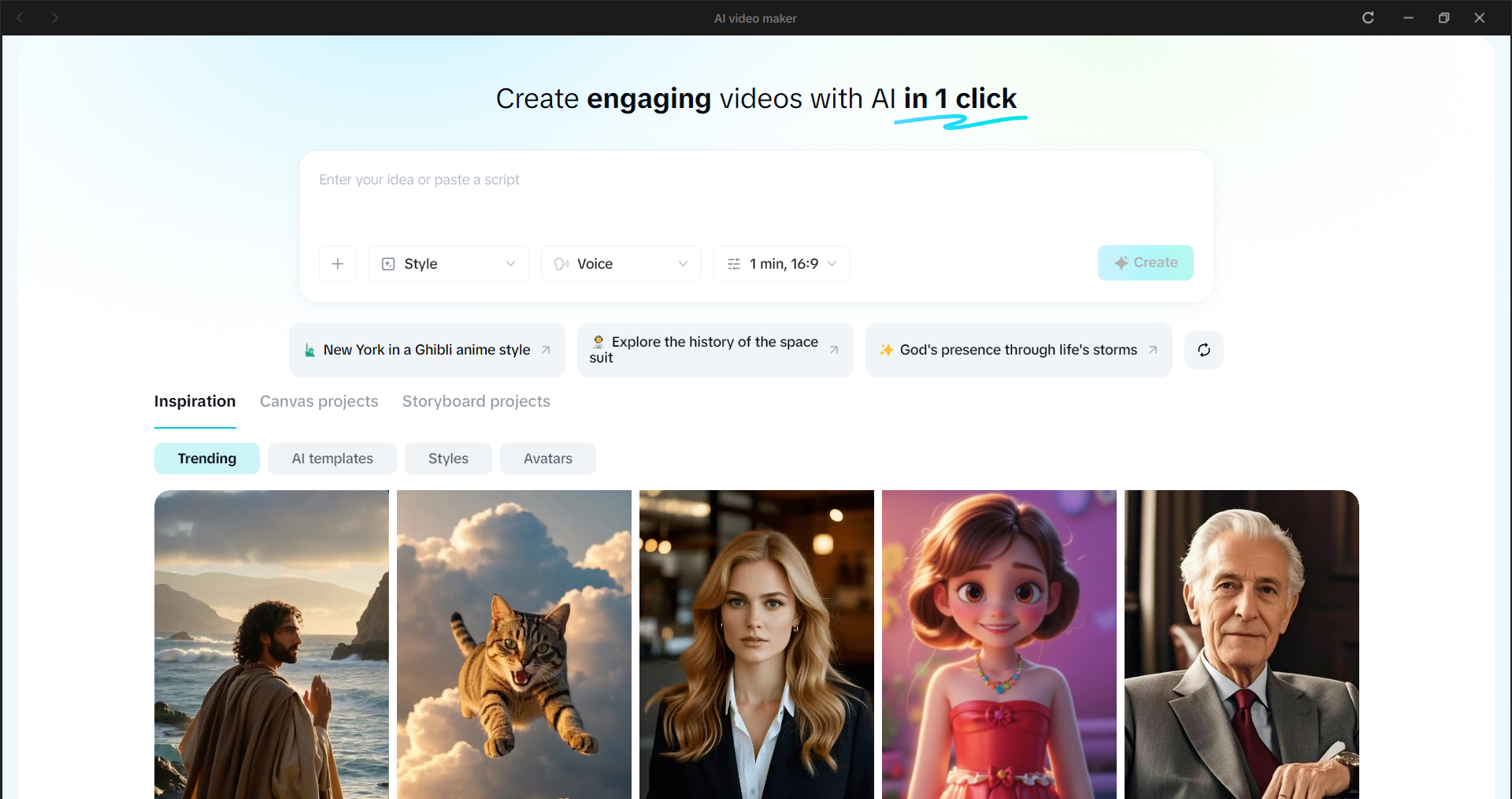Enable the AI templates filter
The width and height of the screenshot is (1512, 799).
[x=332, y=458]
